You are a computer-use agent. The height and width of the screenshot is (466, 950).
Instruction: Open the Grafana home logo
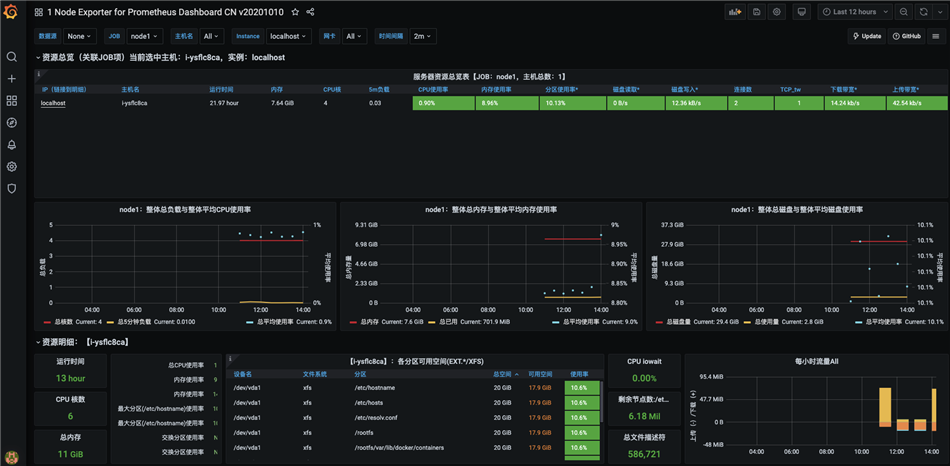tap(11, 11)
